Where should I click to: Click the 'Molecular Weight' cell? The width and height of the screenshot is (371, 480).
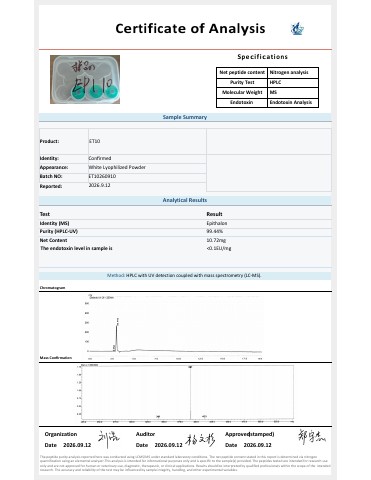tap(242, 92)
